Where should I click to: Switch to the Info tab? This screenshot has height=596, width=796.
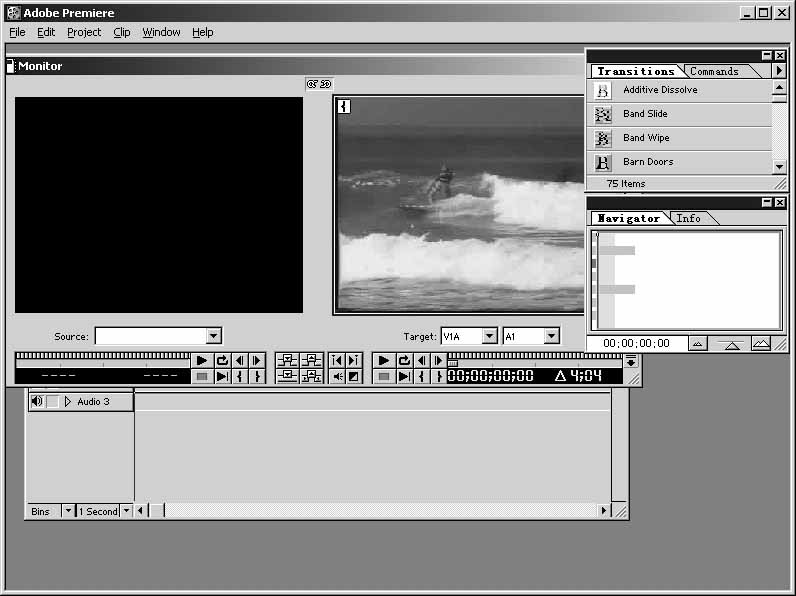tap(689, 218)
